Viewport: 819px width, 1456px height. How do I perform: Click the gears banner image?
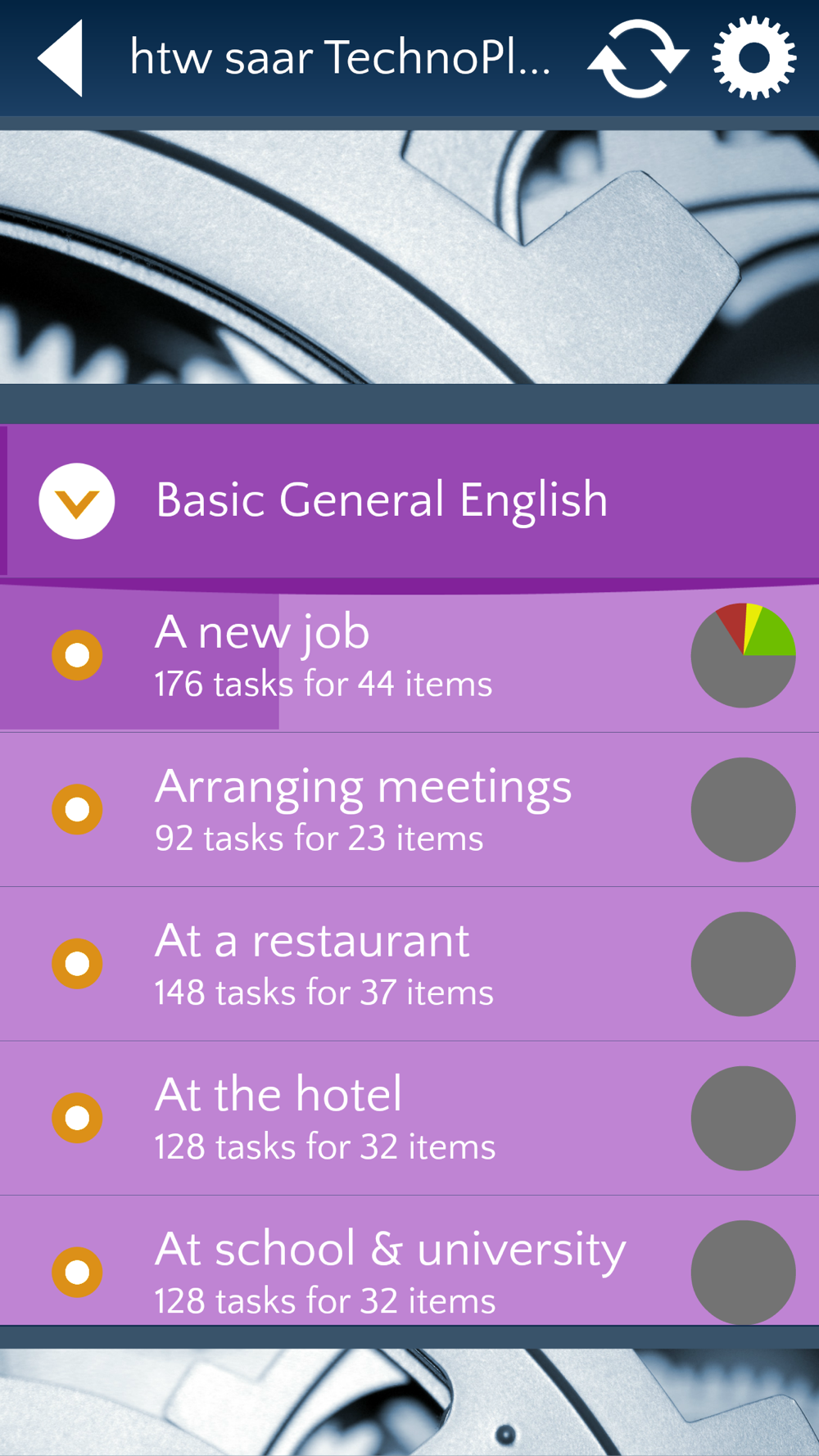pos(409,257)
